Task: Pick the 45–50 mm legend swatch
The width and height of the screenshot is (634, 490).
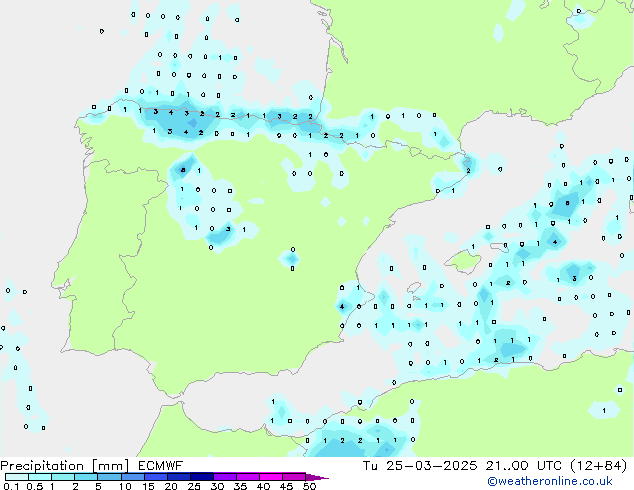Action: click(294, 477)
